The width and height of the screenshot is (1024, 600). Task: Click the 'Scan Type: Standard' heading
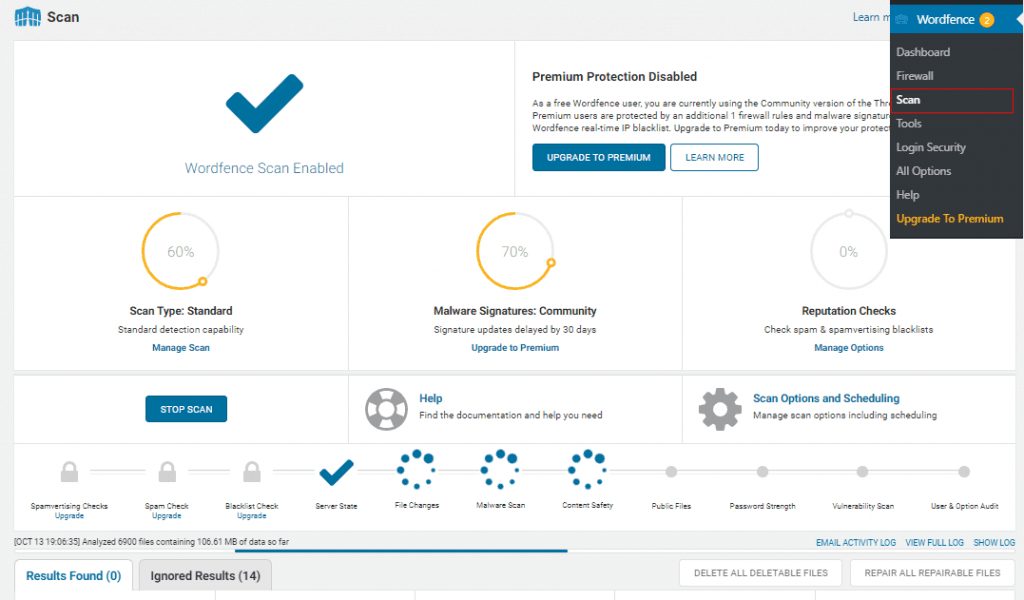pyautogui.click(x=181, y=311)
